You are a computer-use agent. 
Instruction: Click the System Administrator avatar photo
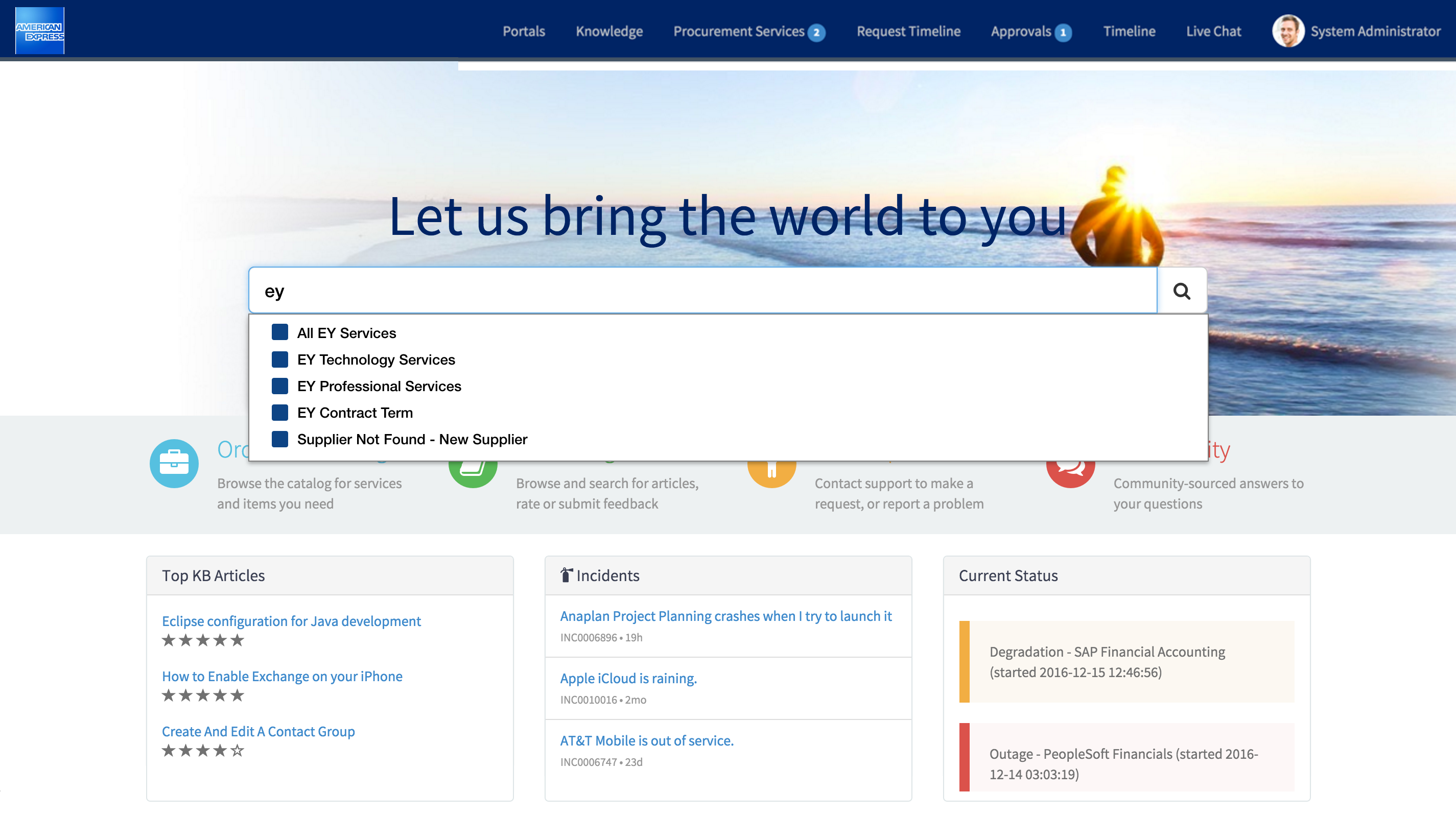pyautogui.click(x=1287, y=31)
